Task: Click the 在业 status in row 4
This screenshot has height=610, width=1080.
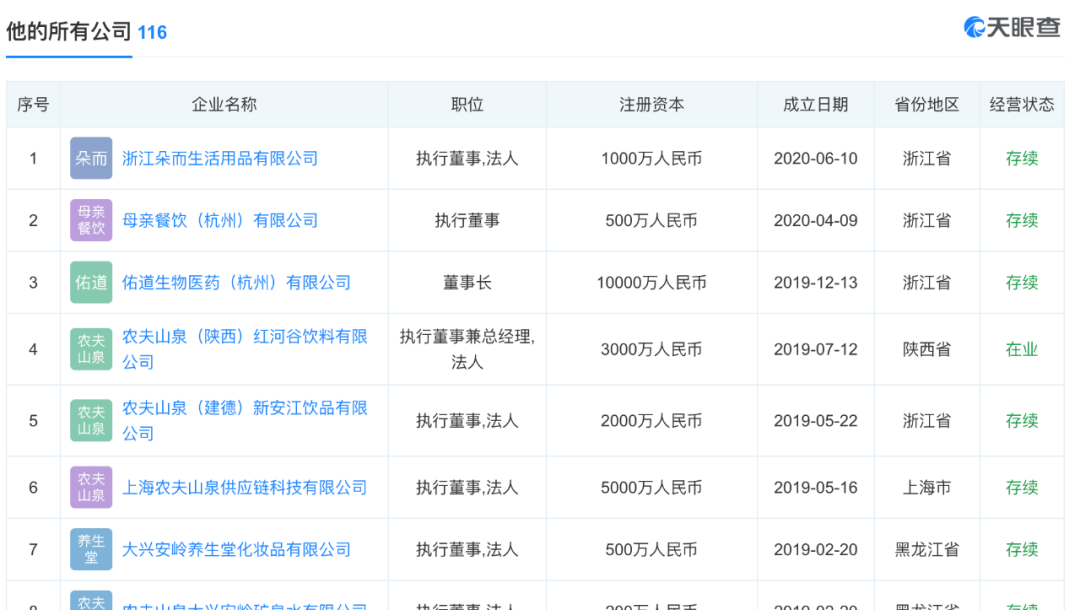Action: [x=1021, y=349]
